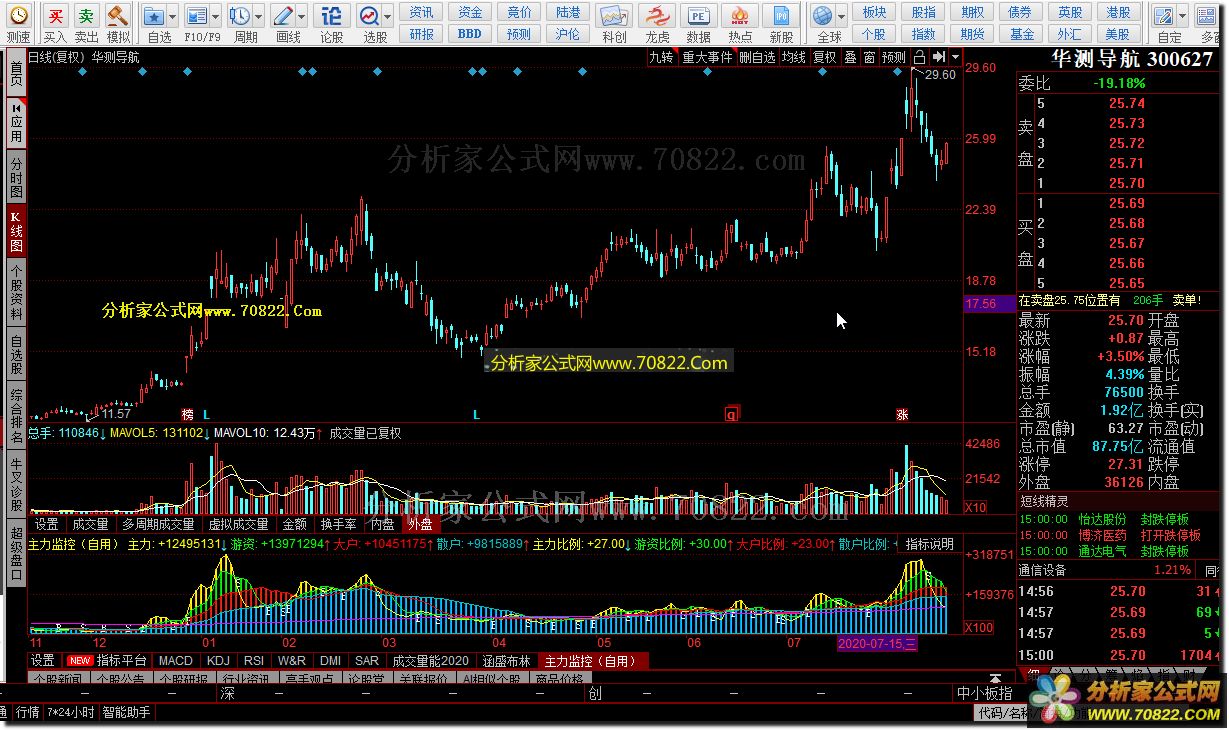Expand the F10/F9 dropdown arrow
Screen dimensions: 1229x730
point(216,17)
